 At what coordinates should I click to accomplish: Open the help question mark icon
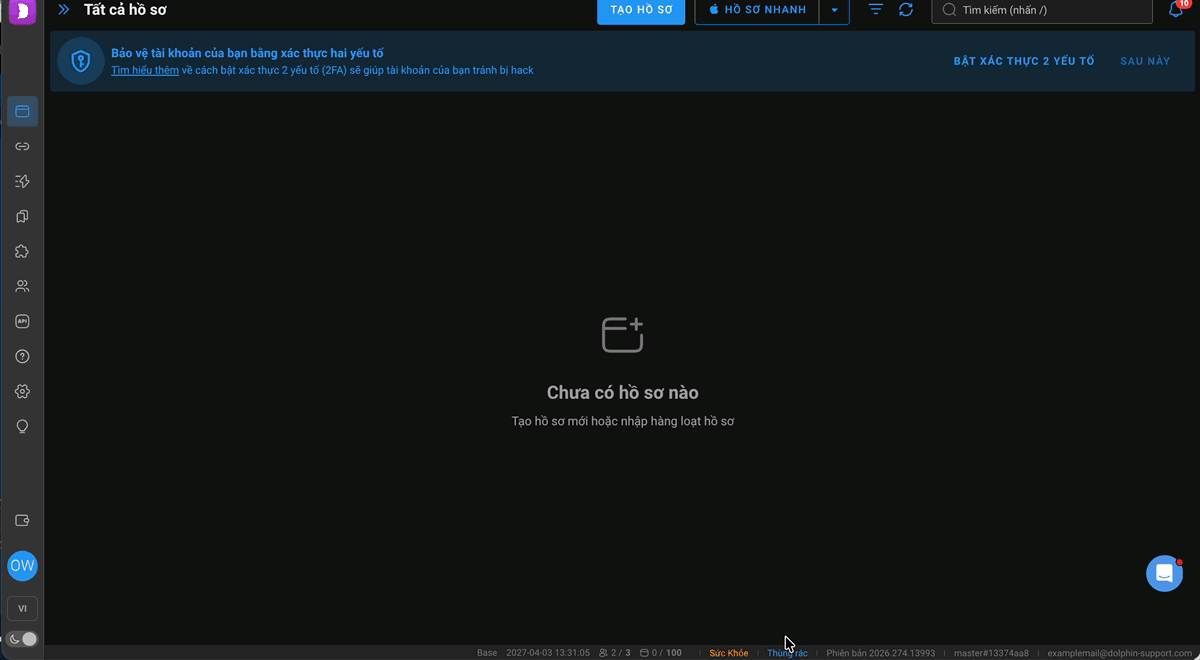tap(22, 356)
